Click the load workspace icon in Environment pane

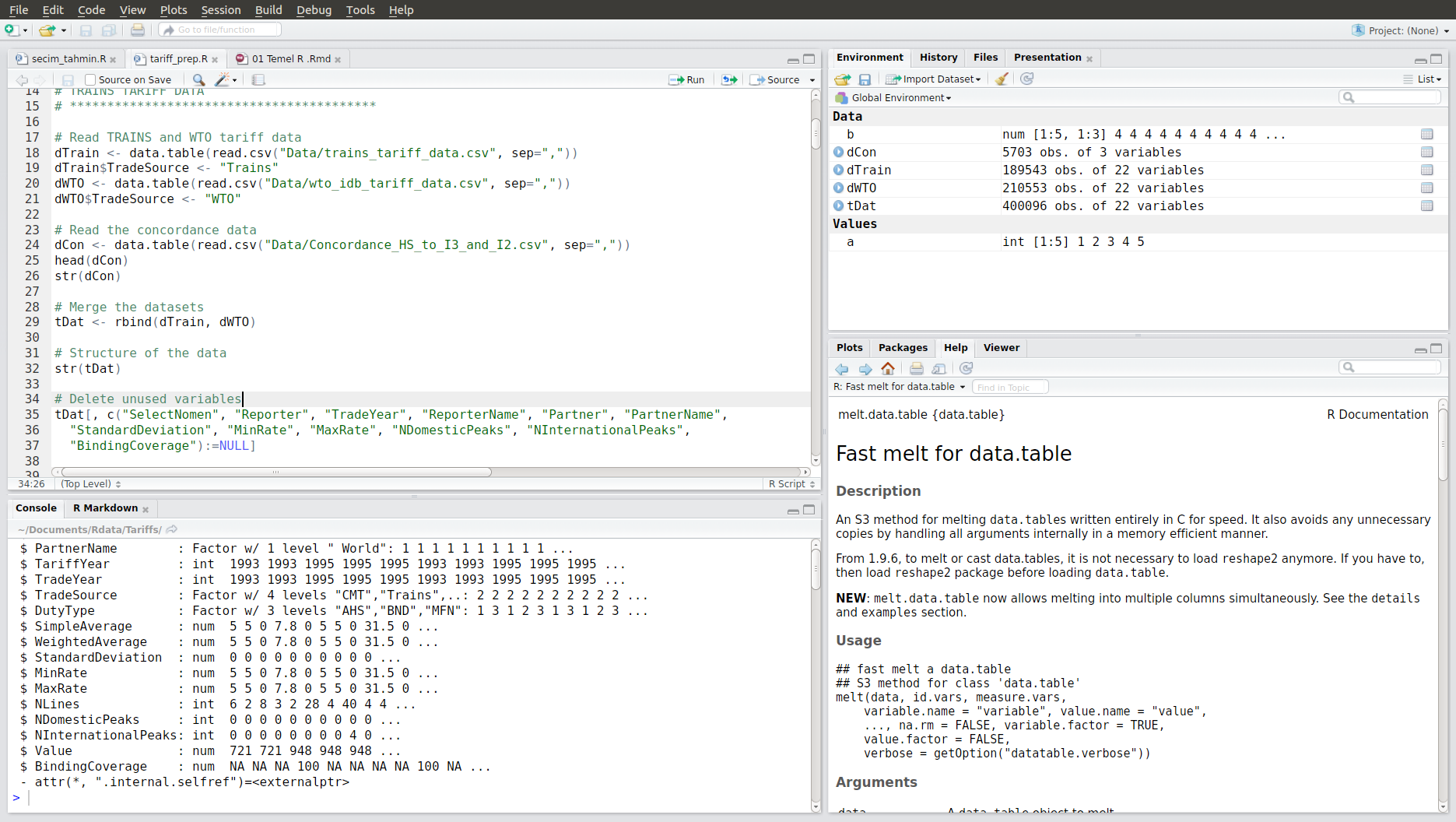click(x=842, y=79)
